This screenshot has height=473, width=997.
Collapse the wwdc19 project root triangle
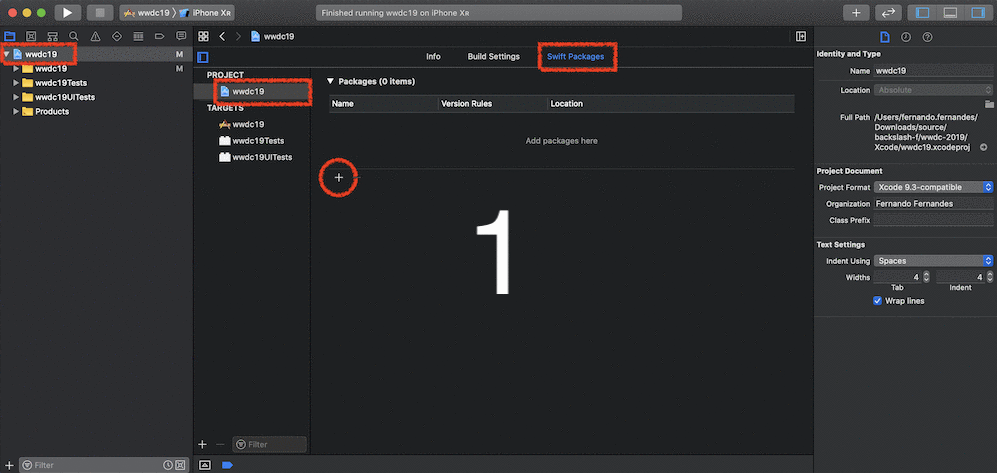6,55
